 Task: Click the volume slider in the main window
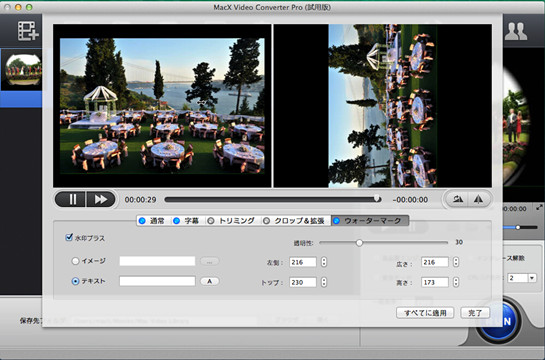point(520,227)
